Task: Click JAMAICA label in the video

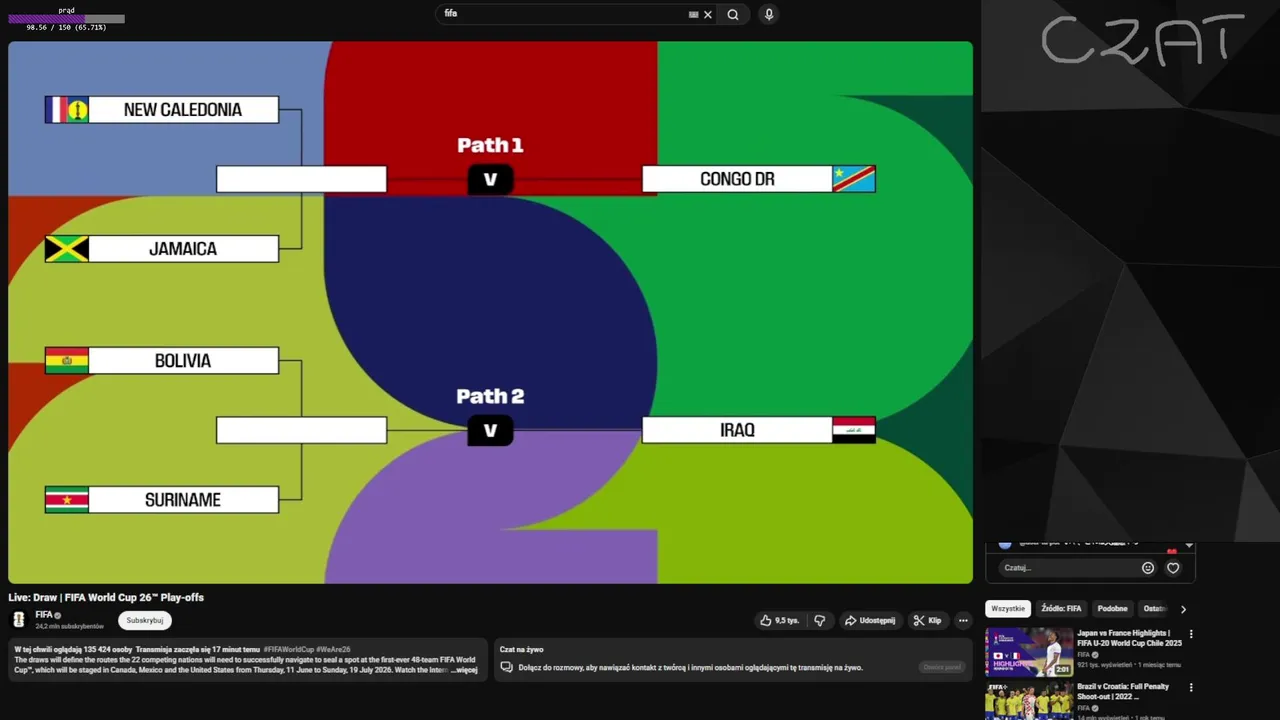Action: 183,249
